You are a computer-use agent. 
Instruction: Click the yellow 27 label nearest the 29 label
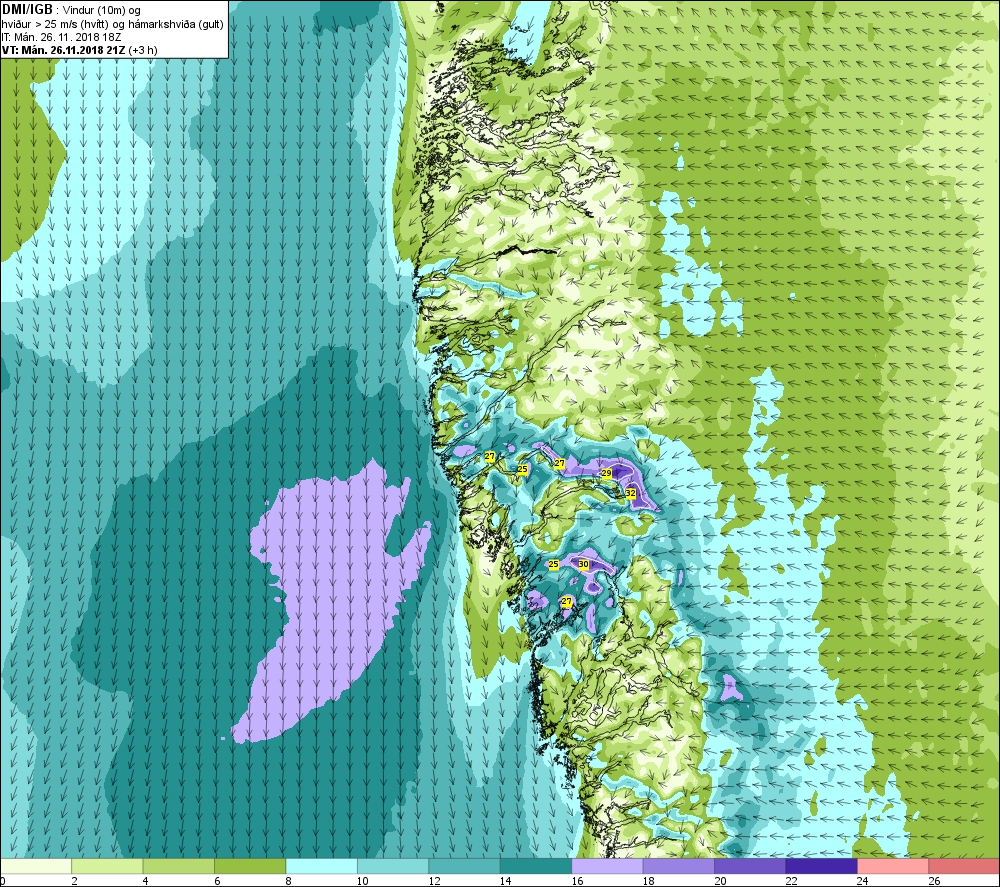559,464
